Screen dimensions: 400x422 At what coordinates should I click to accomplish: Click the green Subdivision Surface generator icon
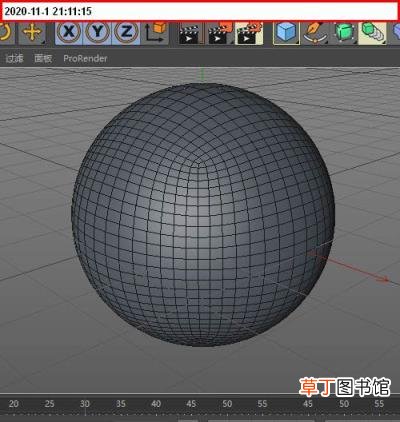pyautogui.click(x=343, y=33)
